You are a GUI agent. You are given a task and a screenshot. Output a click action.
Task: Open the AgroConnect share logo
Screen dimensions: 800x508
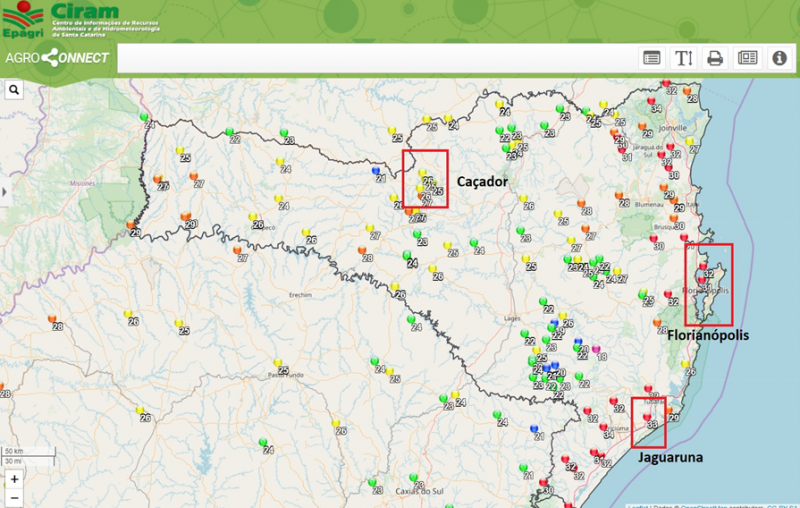pyautogui.click(x=57, y=58)
